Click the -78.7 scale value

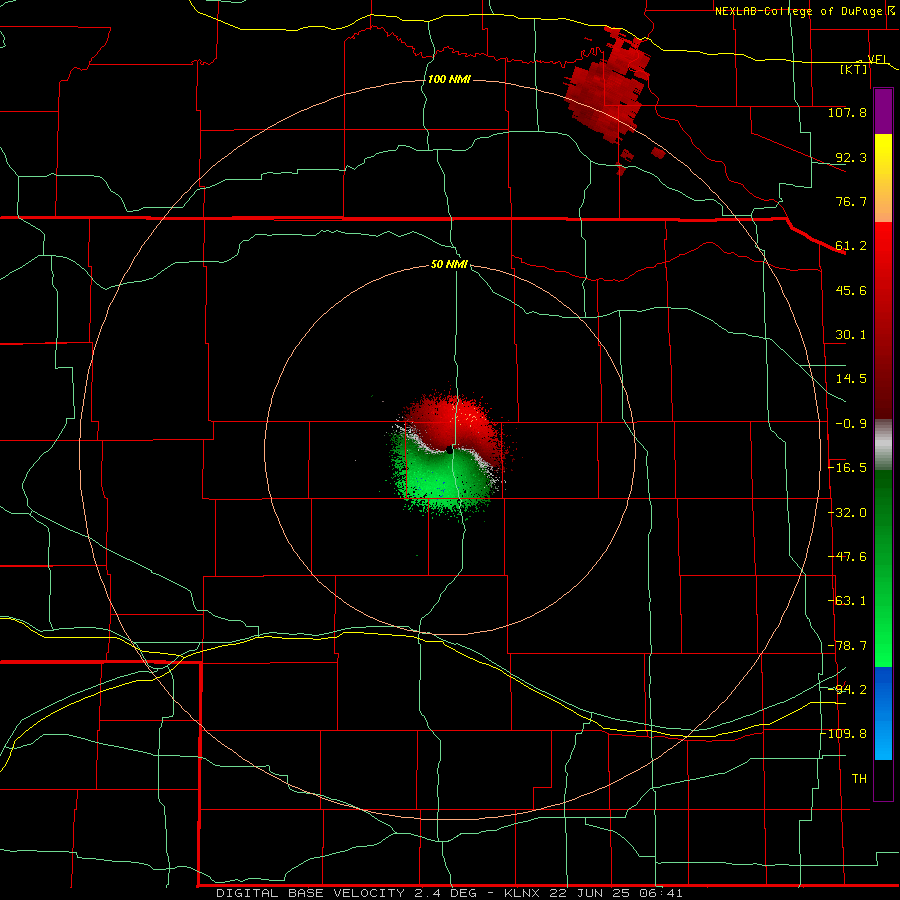point(847,646)
